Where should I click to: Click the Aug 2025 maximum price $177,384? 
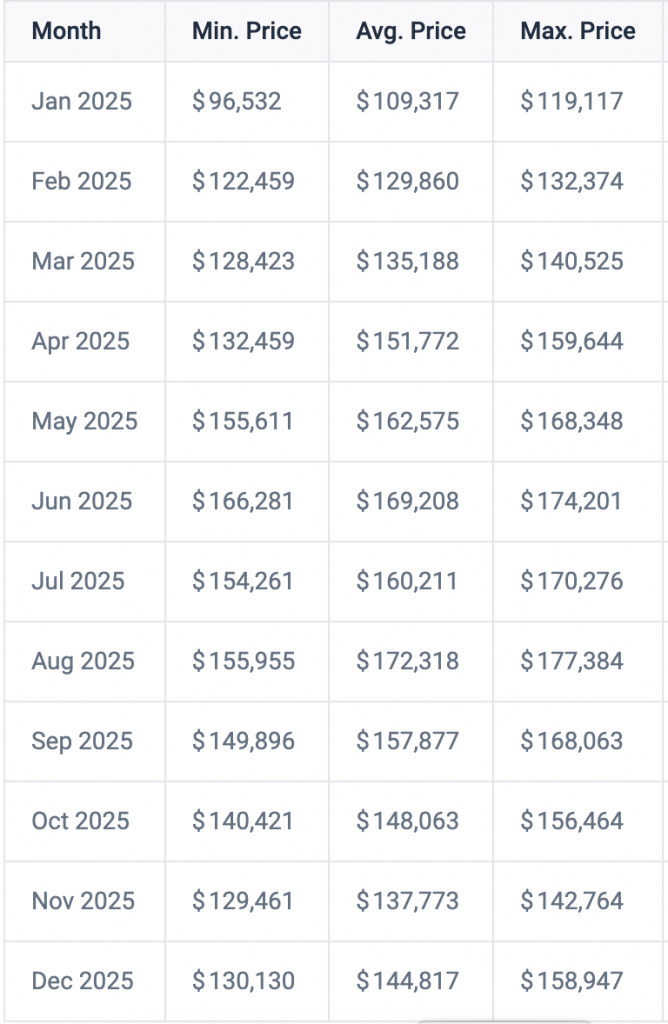click(x=571, y=661)
